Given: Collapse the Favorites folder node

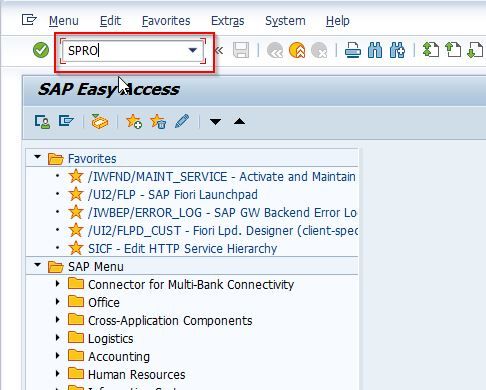Looking at the screenshot, I should 37,157.
